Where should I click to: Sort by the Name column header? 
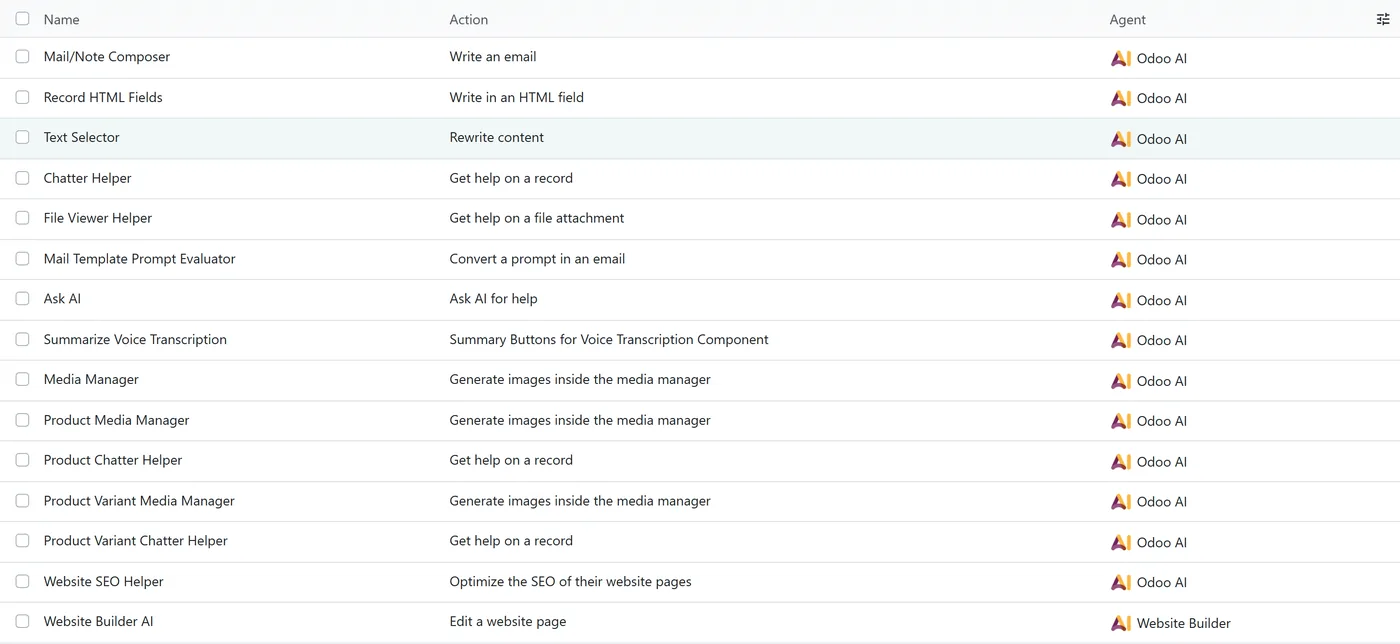61,19
